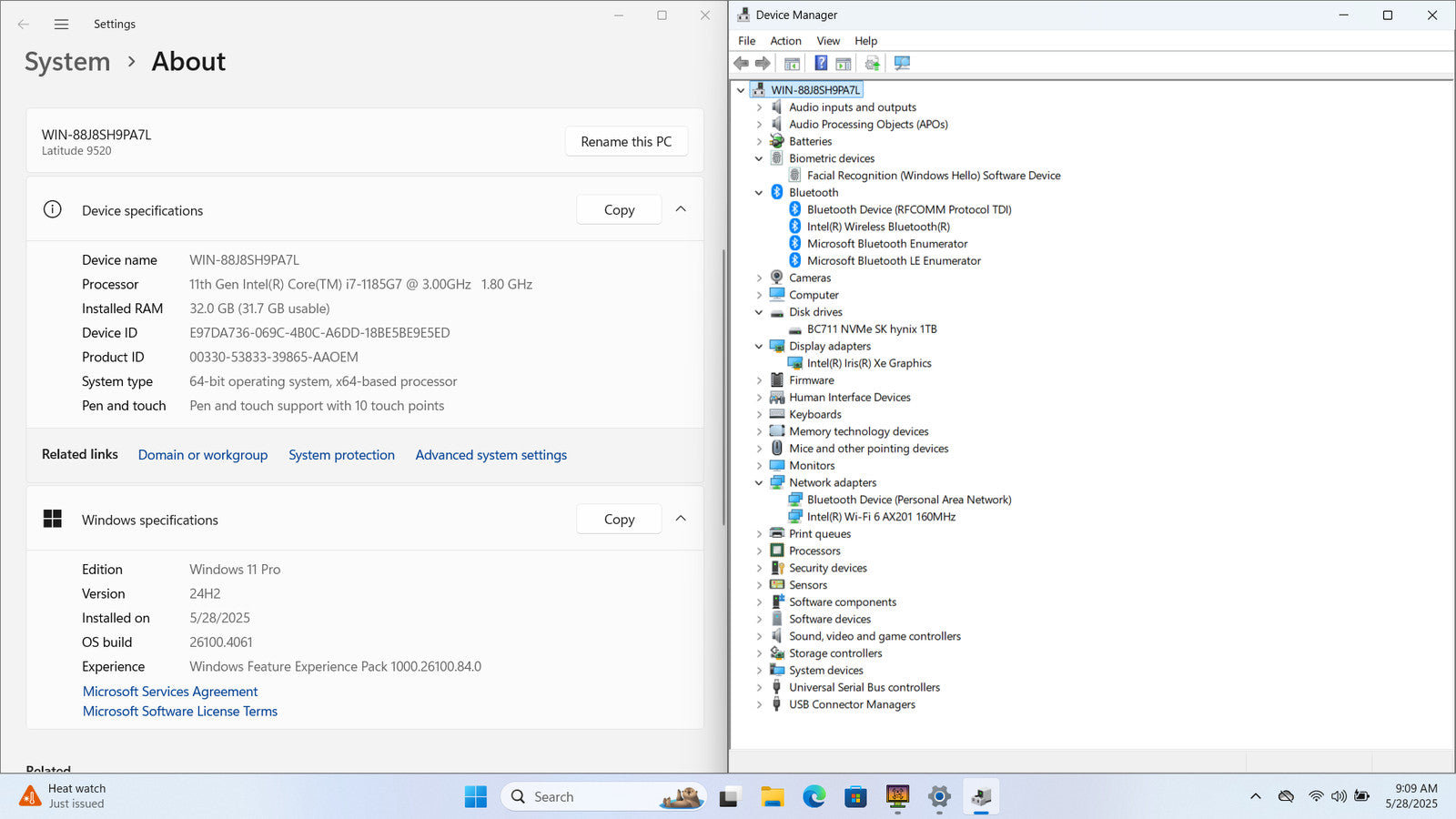Click the Security devices category icon
The height and width of the screenshot is (819, 1456).
(777, 568)
